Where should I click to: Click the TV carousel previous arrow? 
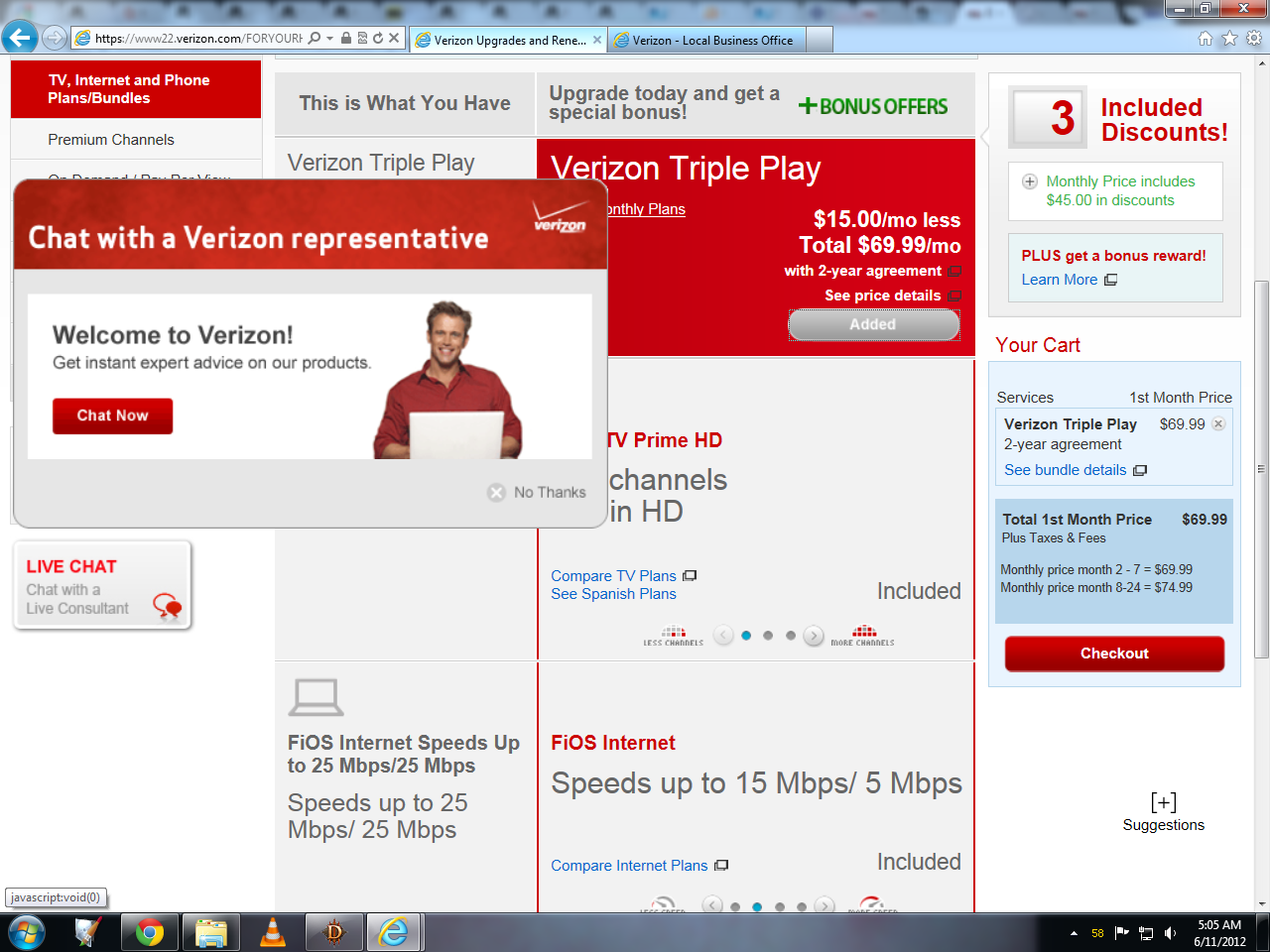(723, 636)
